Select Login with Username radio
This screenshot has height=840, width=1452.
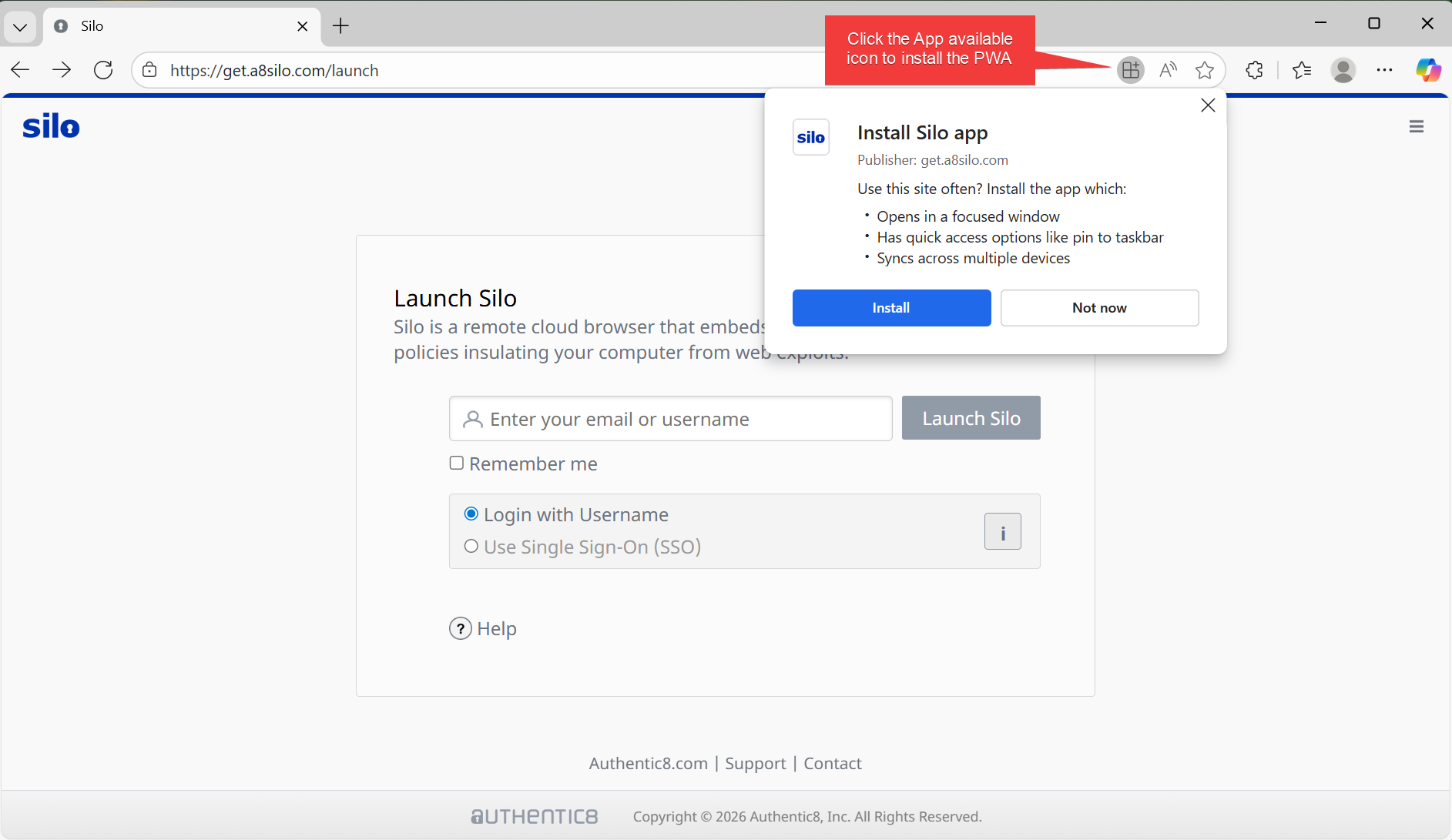tap(471, 514)
